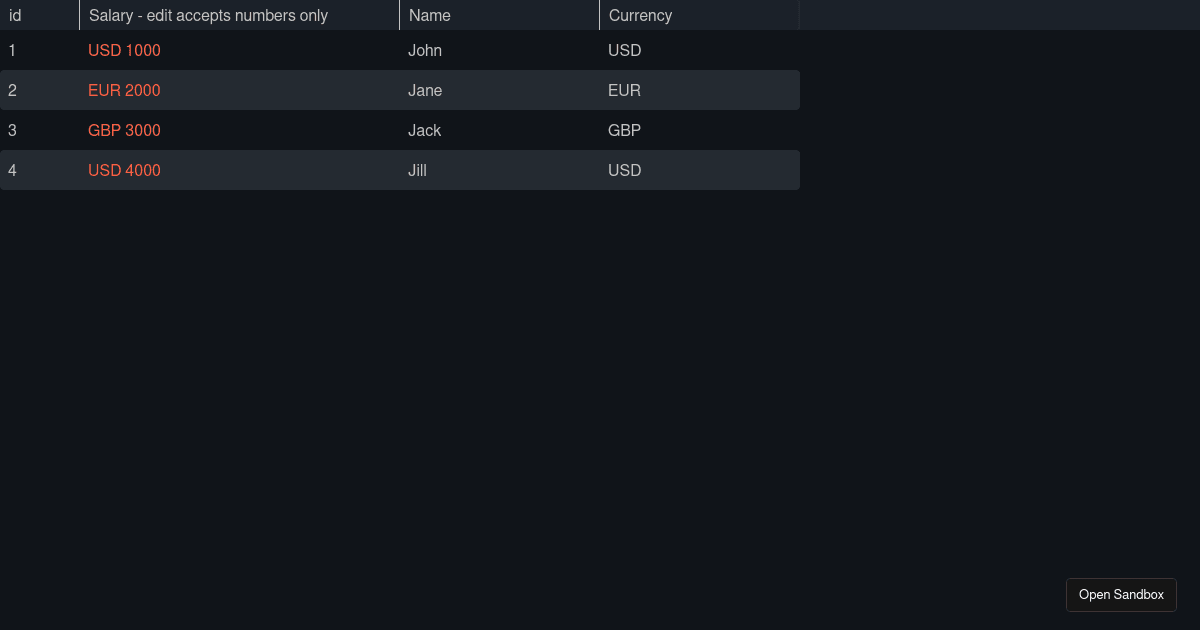
Task: Click the Currency column header
Action: pos(700,15)
